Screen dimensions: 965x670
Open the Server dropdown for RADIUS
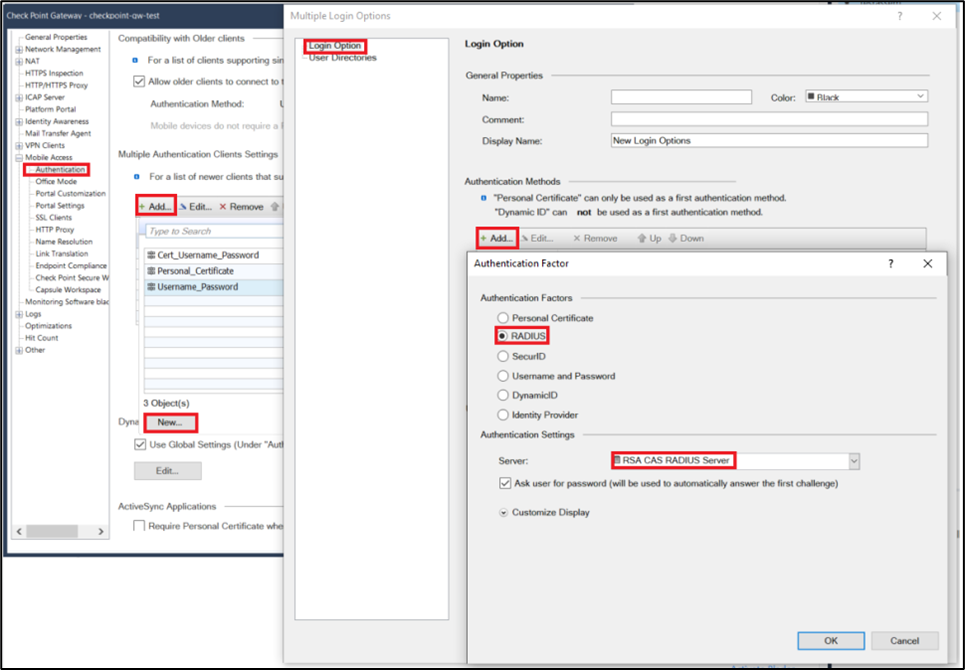click(853, 461)
